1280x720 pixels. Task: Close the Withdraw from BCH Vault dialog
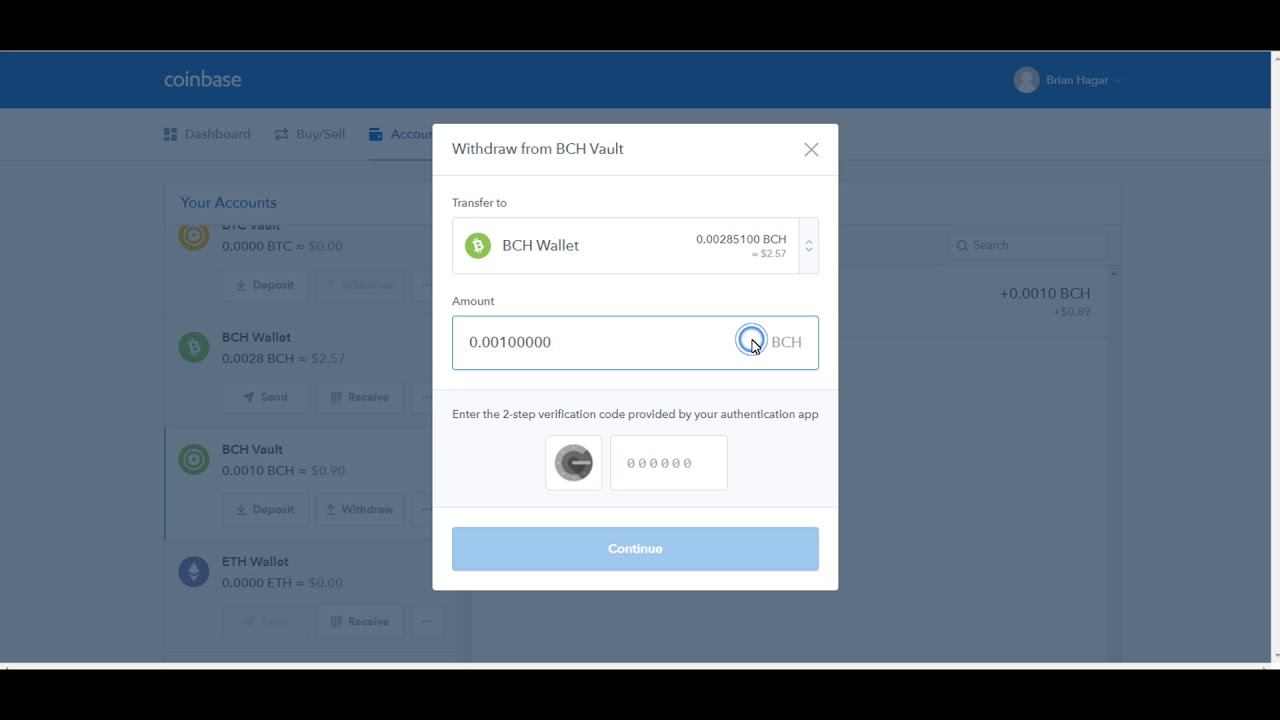pyautogui.click(x=811, y=150)
